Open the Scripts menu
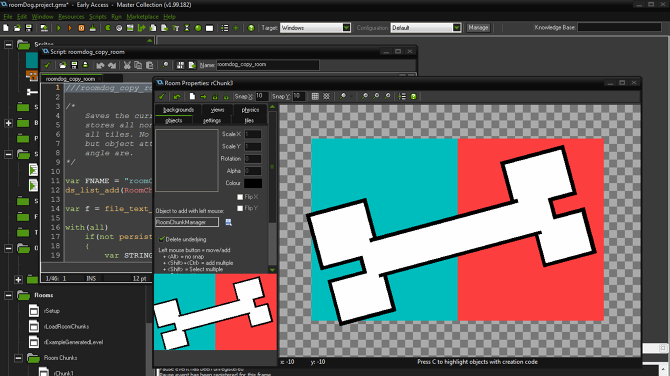The image size is (670, 376). (x=97, y=17)
